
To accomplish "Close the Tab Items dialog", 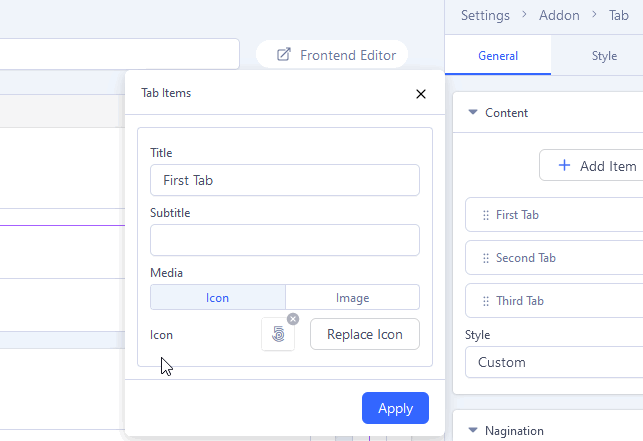I will click(x=421, y=94).
